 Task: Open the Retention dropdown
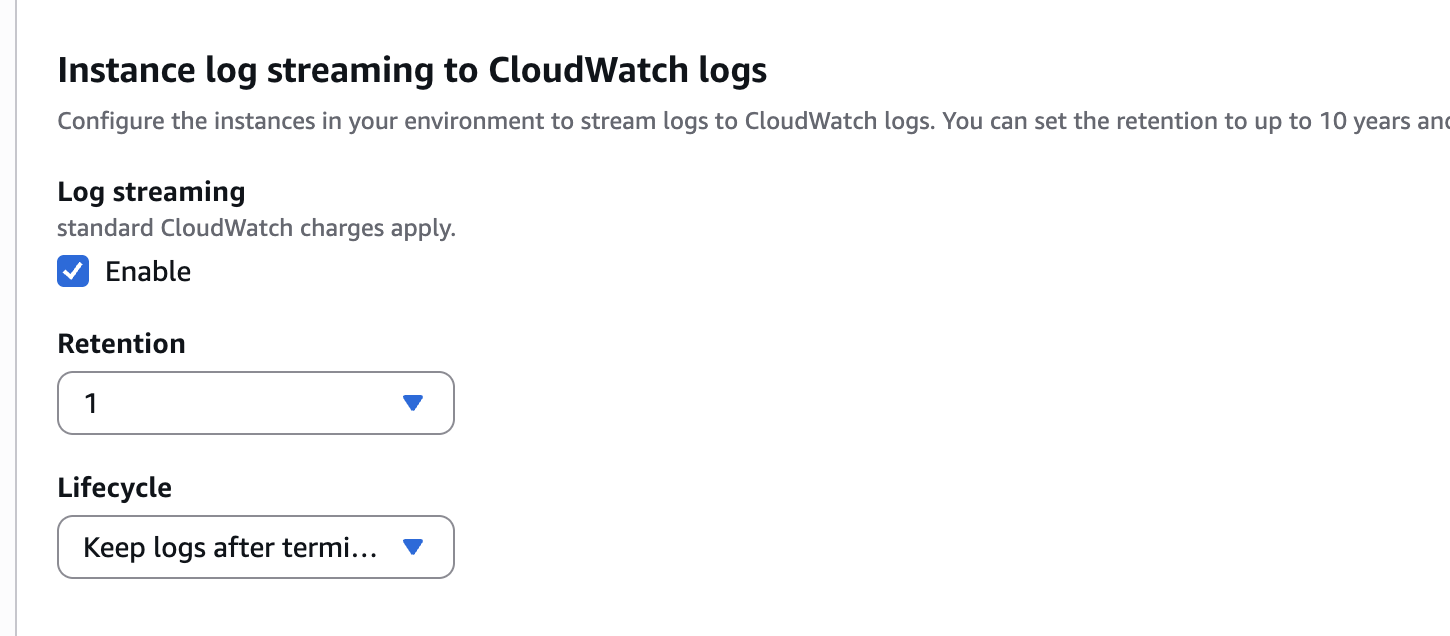click(x=256, y=403)
